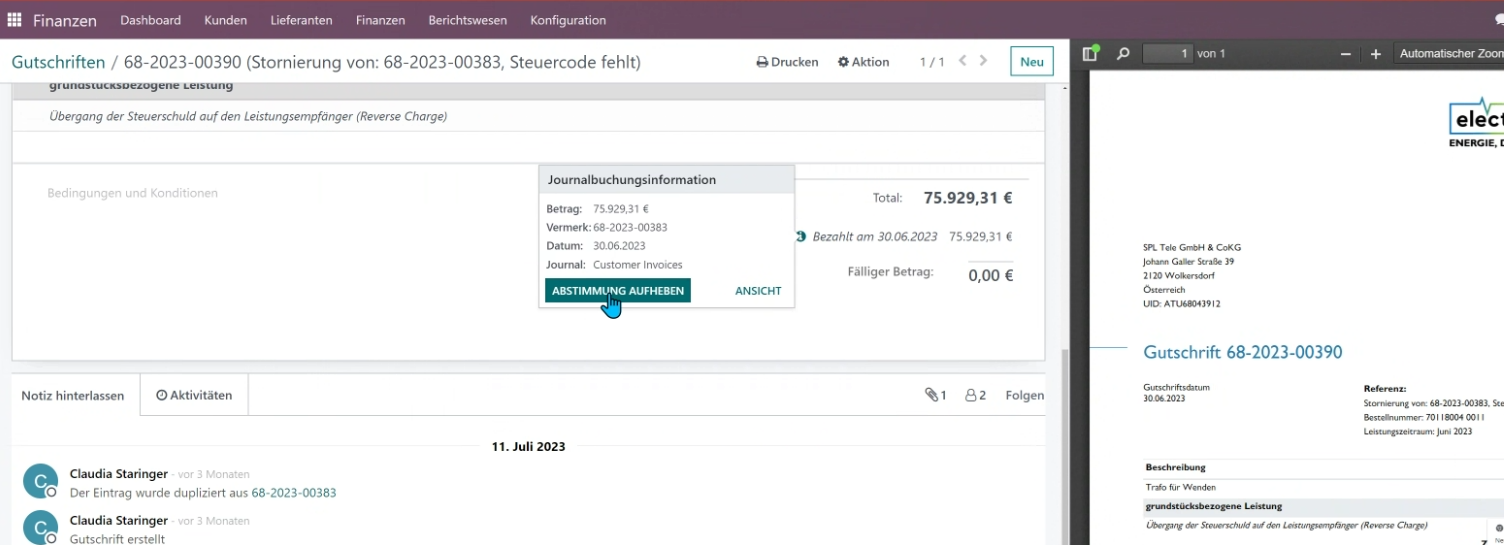Open the ANSICHT link in popup
Viewport: 1504px width, 545px height.
click(758, 291)
